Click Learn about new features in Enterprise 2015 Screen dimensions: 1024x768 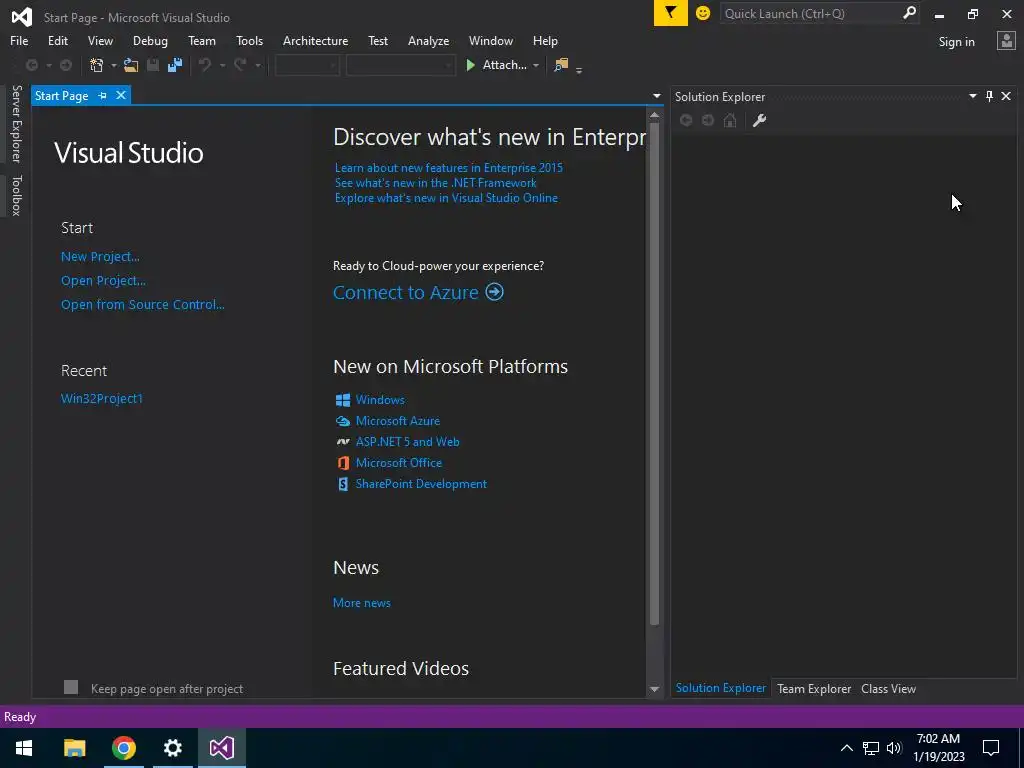[449, 168]
